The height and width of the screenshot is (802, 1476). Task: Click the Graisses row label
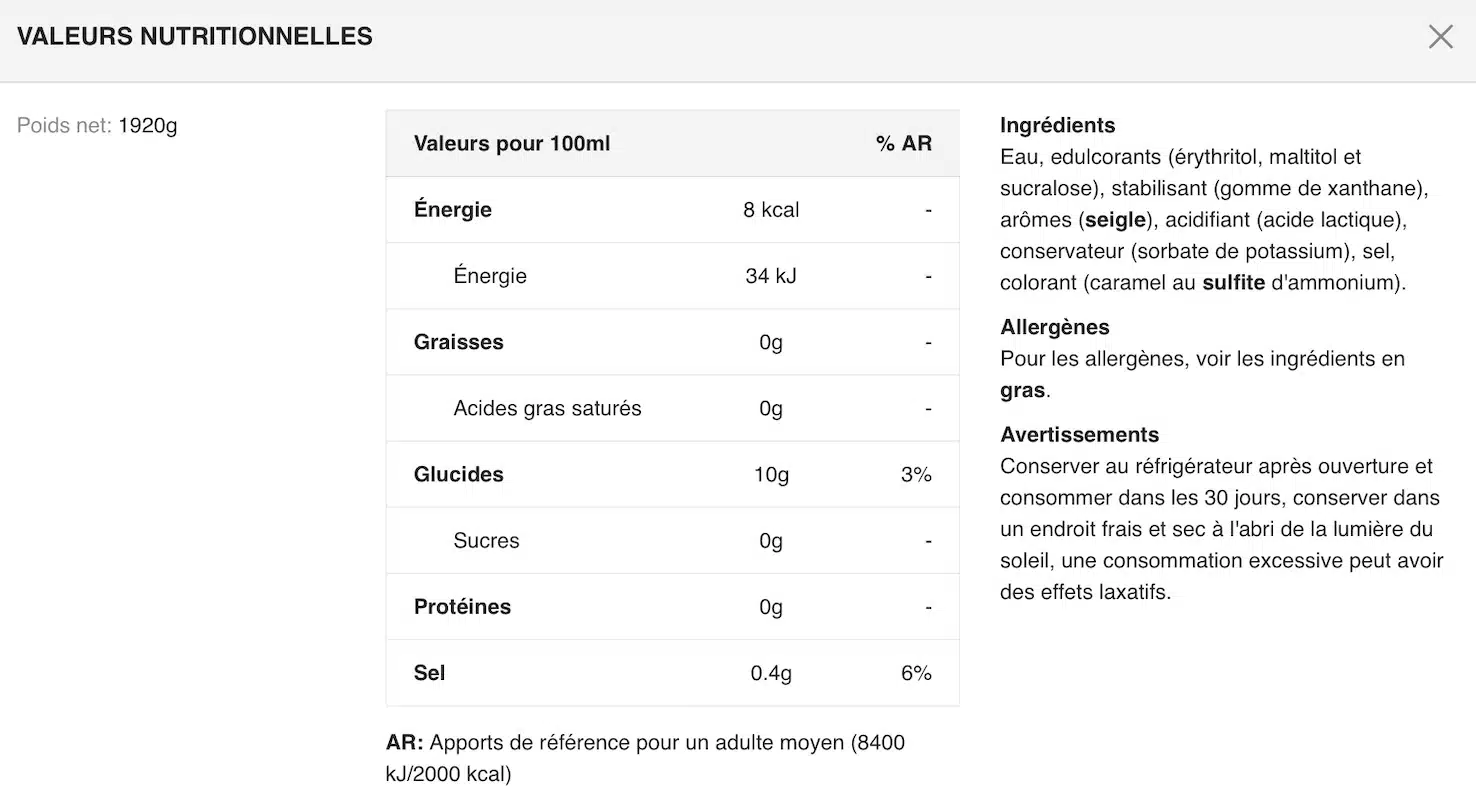(x=459, y=342)
